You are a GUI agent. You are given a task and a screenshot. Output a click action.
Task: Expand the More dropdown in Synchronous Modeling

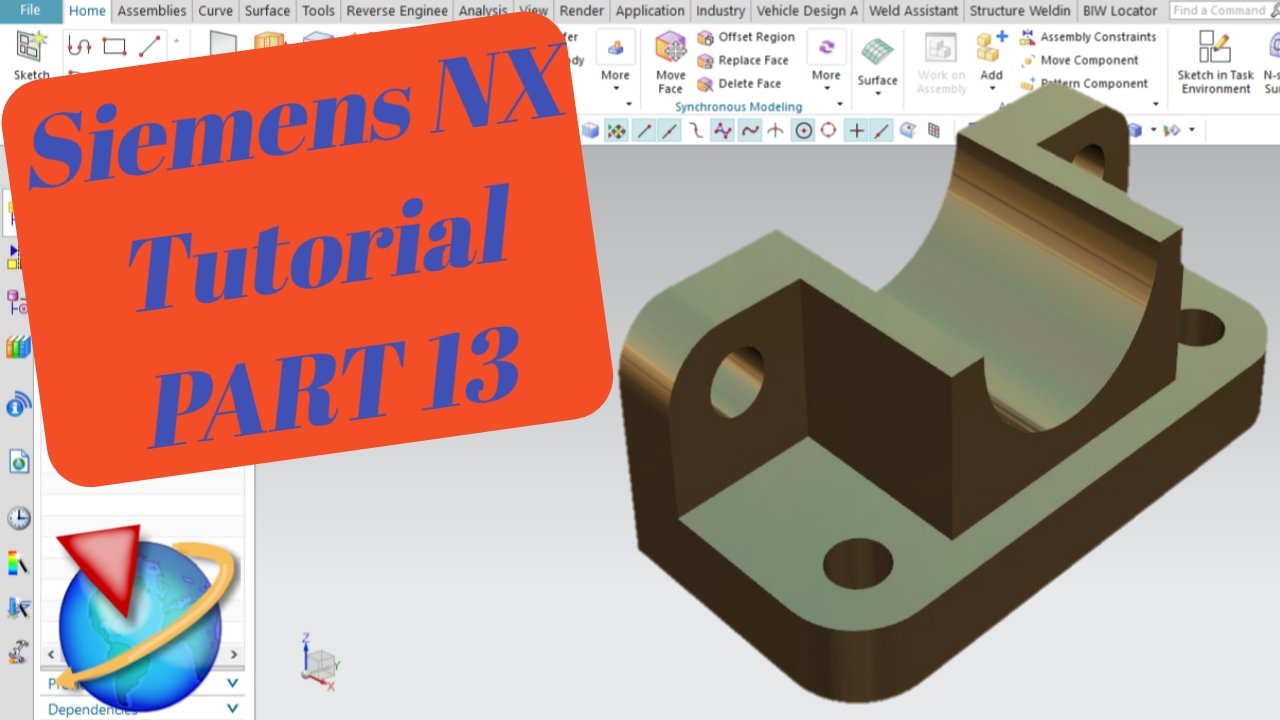tap(826, 69)
